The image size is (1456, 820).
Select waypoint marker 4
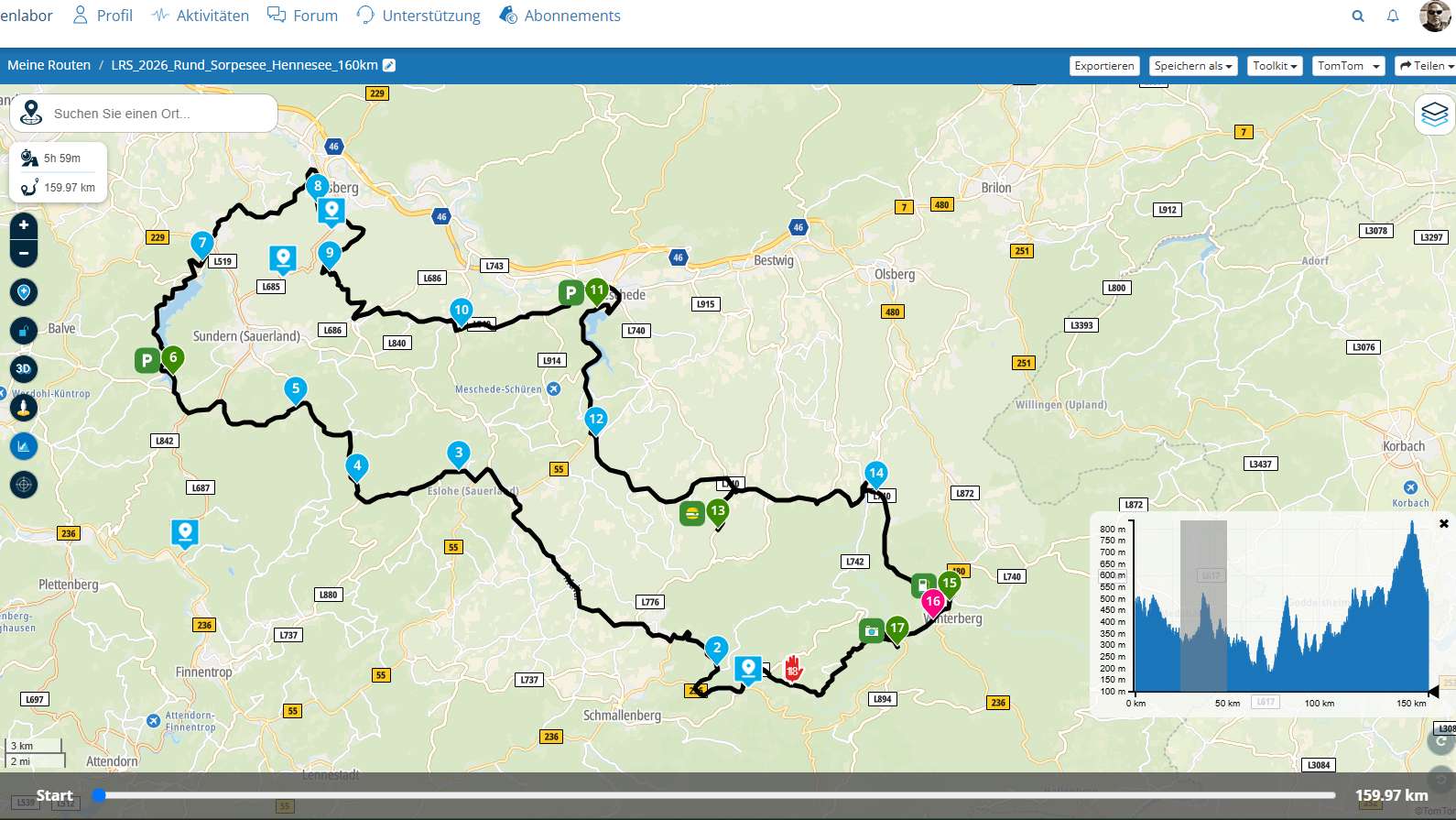point(357,467)
